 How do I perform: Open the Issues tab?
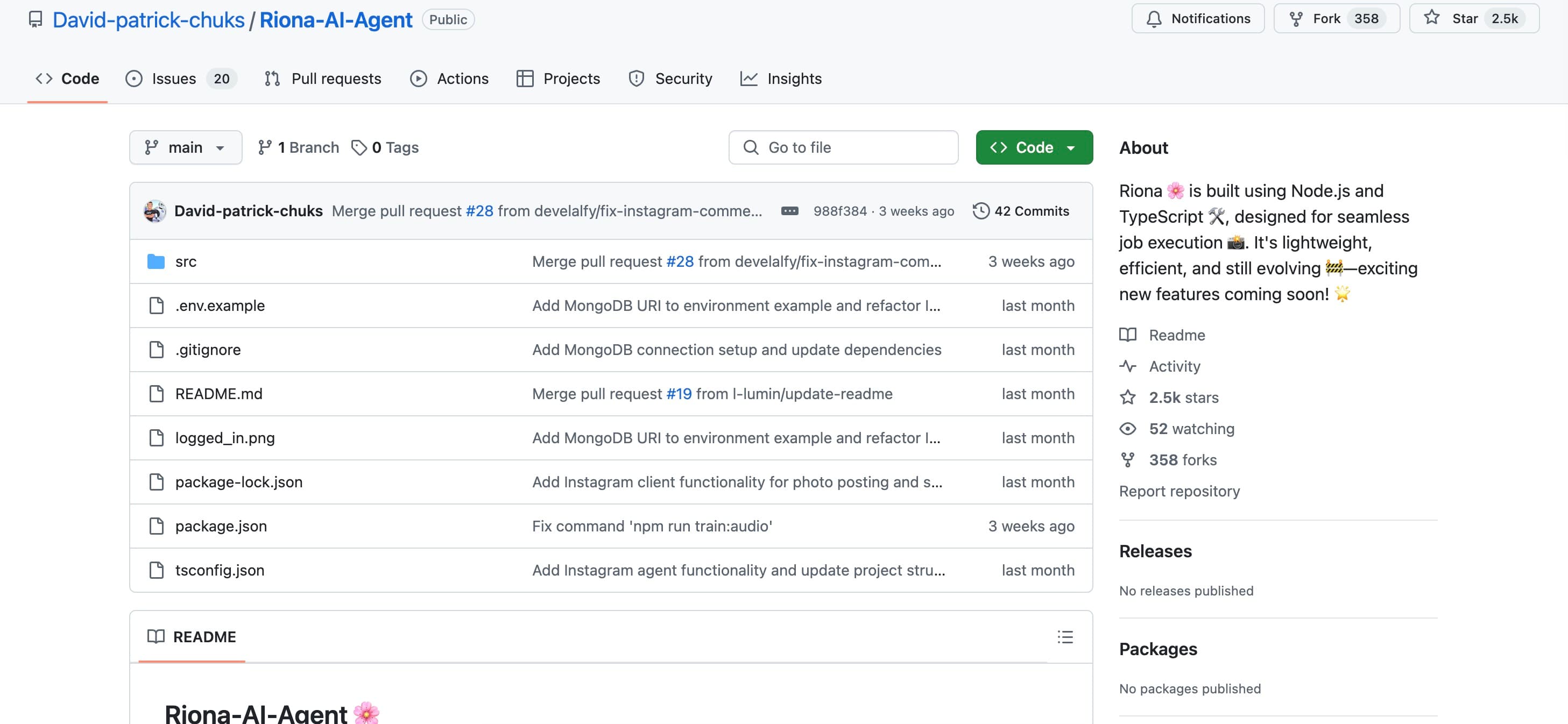click(181, 79)
